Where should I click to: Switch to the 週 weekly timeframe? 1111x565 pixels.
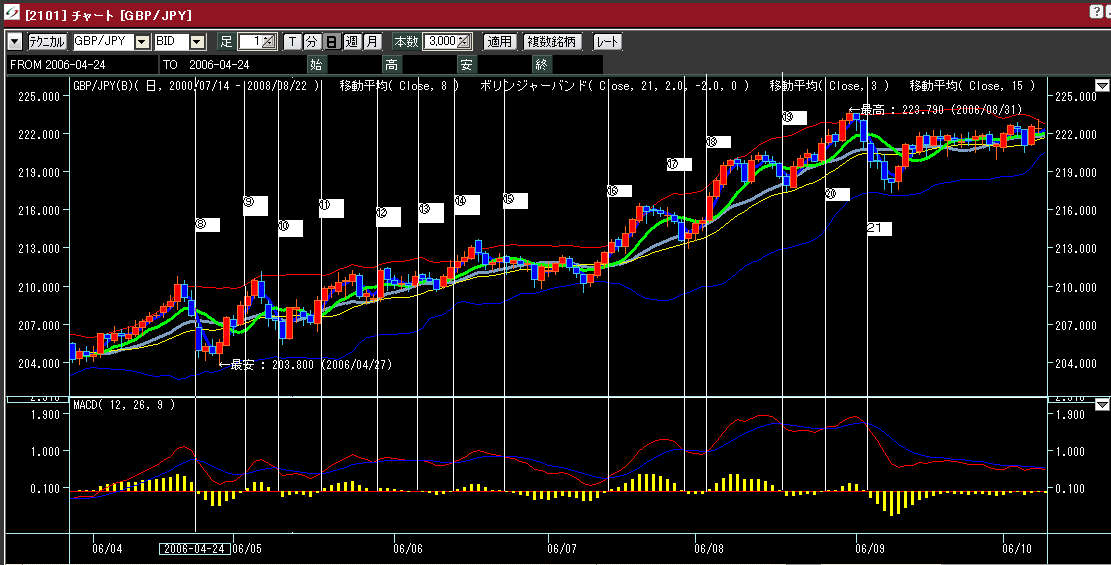click(352, 42)
